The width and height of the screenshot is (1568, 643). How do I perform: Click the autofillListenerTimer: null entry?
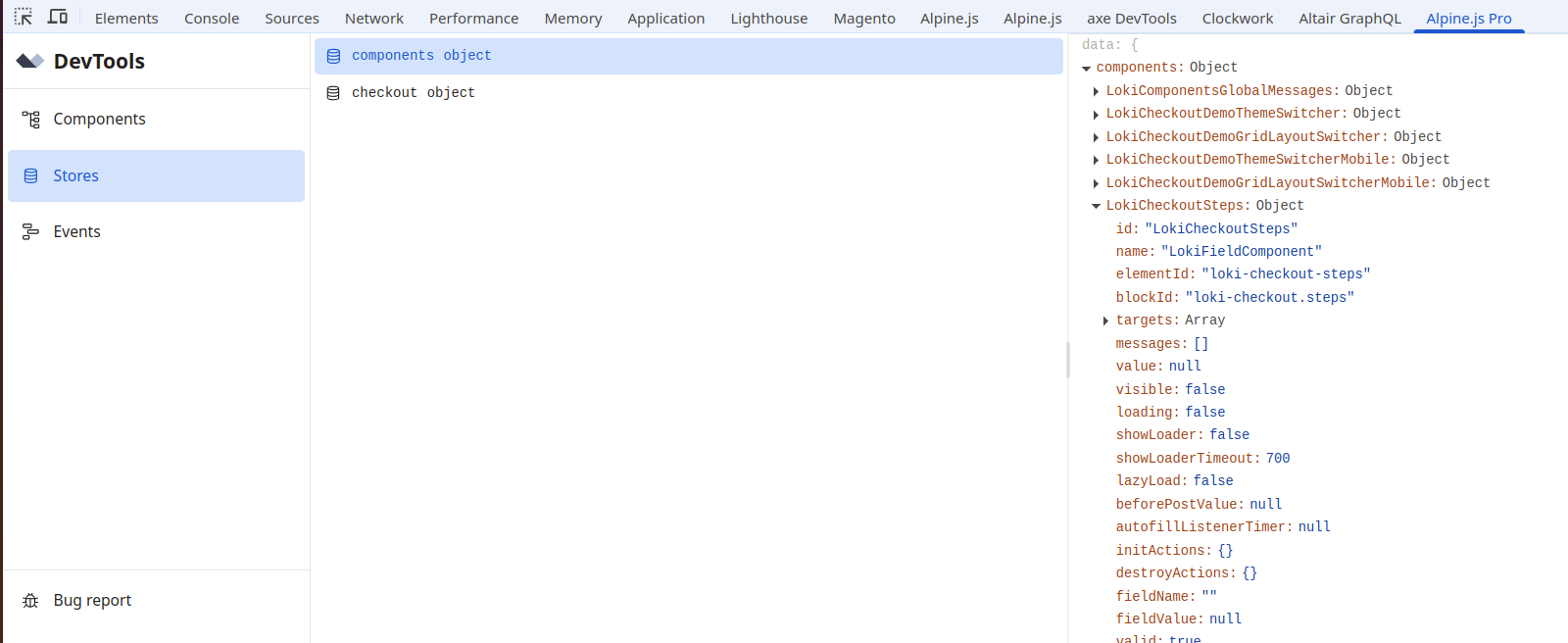1223,527
